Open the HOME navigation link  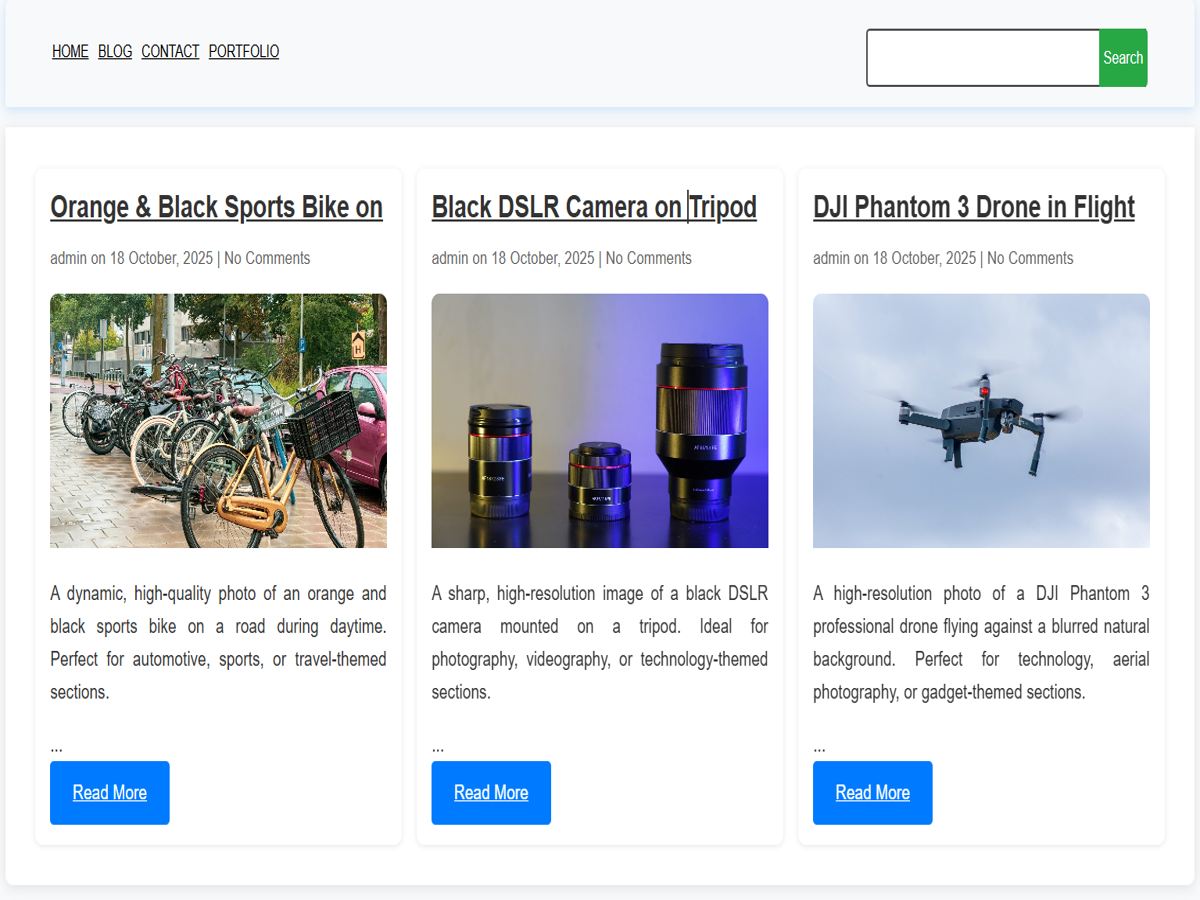70,51
